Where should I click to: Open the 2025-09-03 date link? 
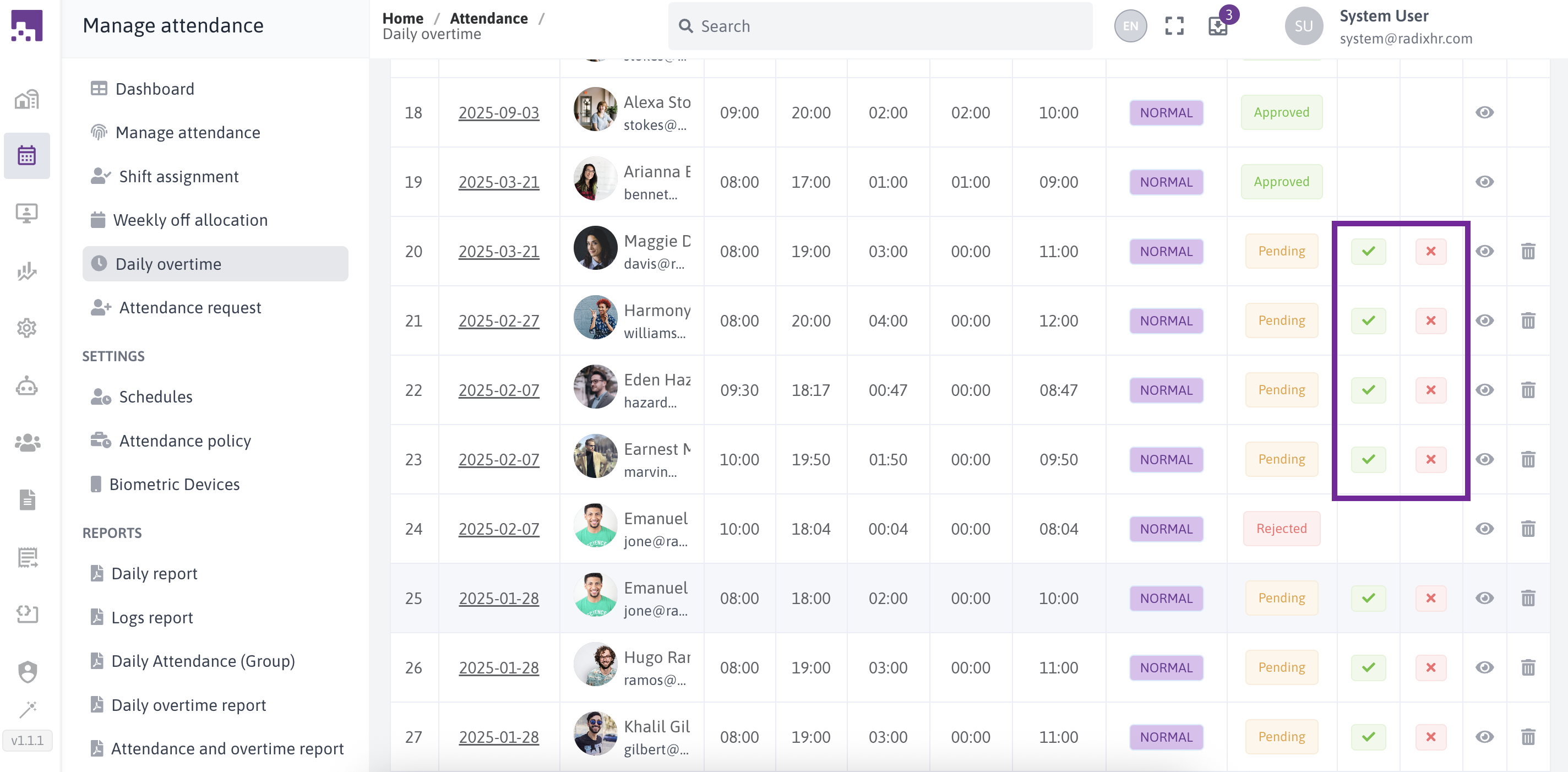point(498,113)
